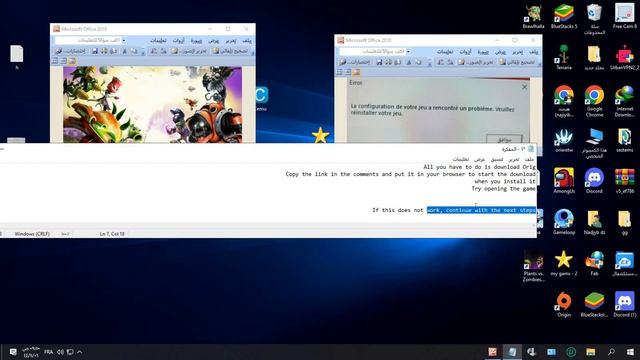Open help search dropdown in right Picture Manager
640x360 pixels.
pyautogui.click(x=408, y=51)
